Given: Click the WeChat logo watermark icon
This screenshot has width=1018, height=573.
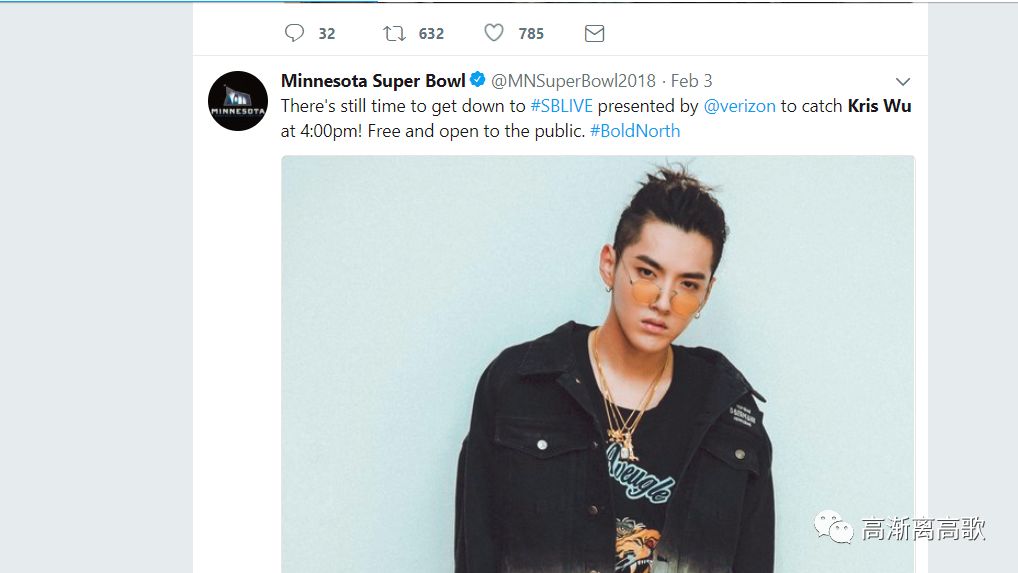Looking at the screenshot, I should coord(834,527).
